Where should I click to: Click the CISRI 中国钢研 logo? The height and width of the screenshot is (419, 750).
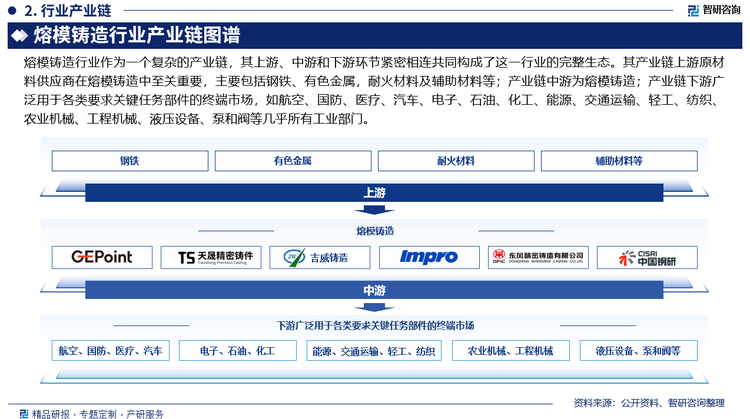tap(647, 257)
